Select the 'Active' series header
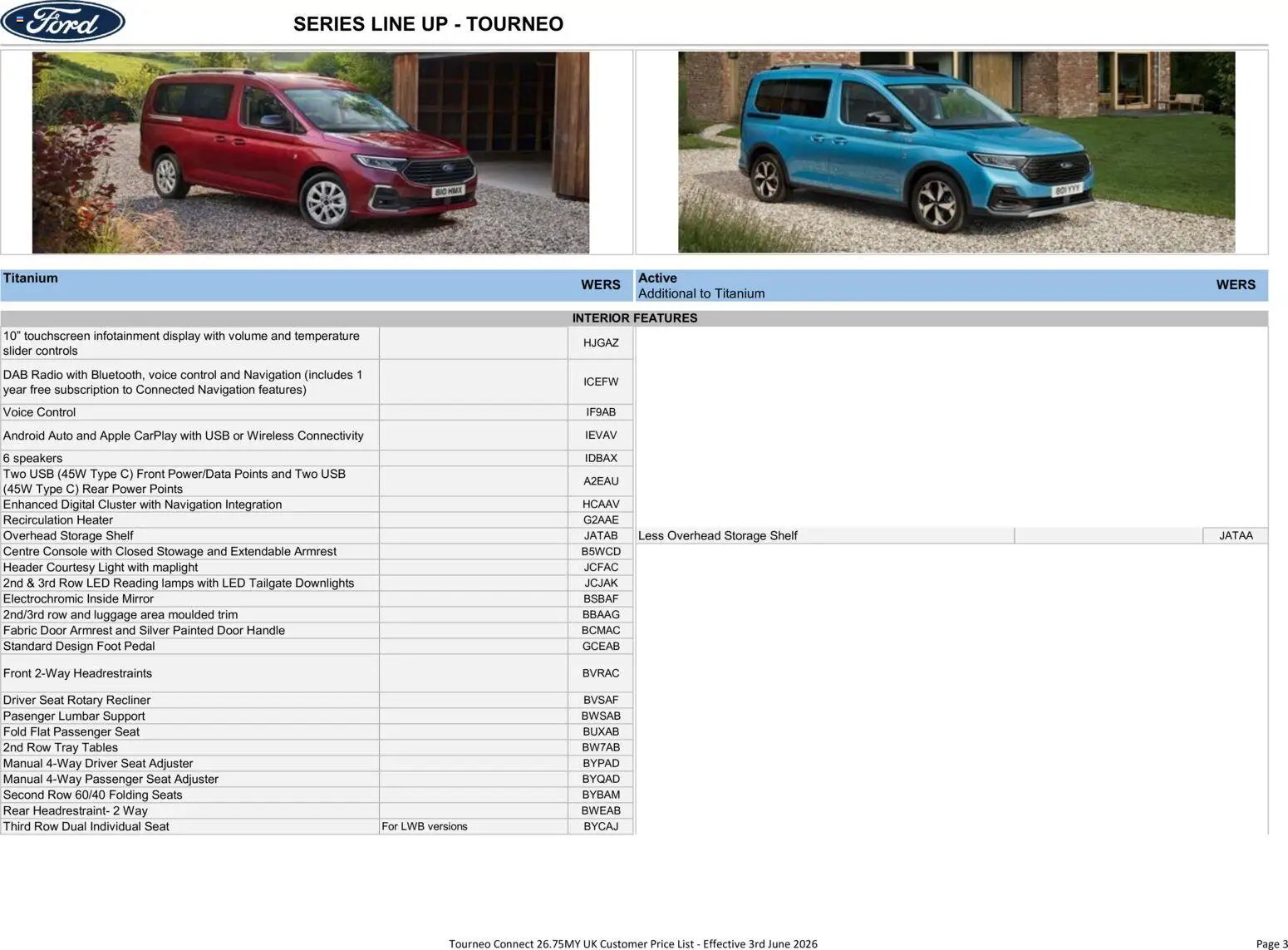1288x950 pixels. [657, 278]
